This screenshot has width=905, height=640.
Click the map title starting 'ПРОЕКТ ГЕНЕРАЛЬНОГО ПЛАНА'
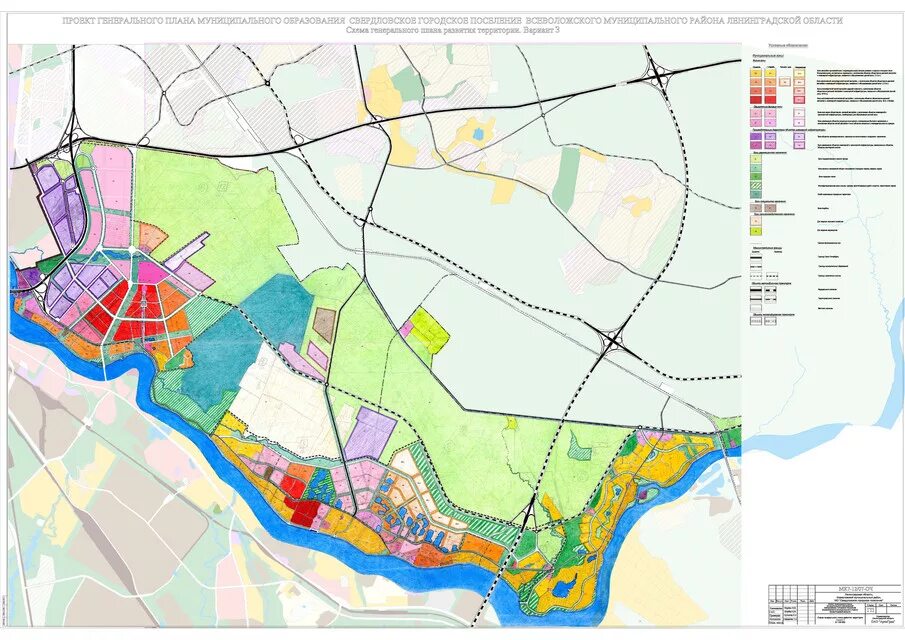[452, 21]
